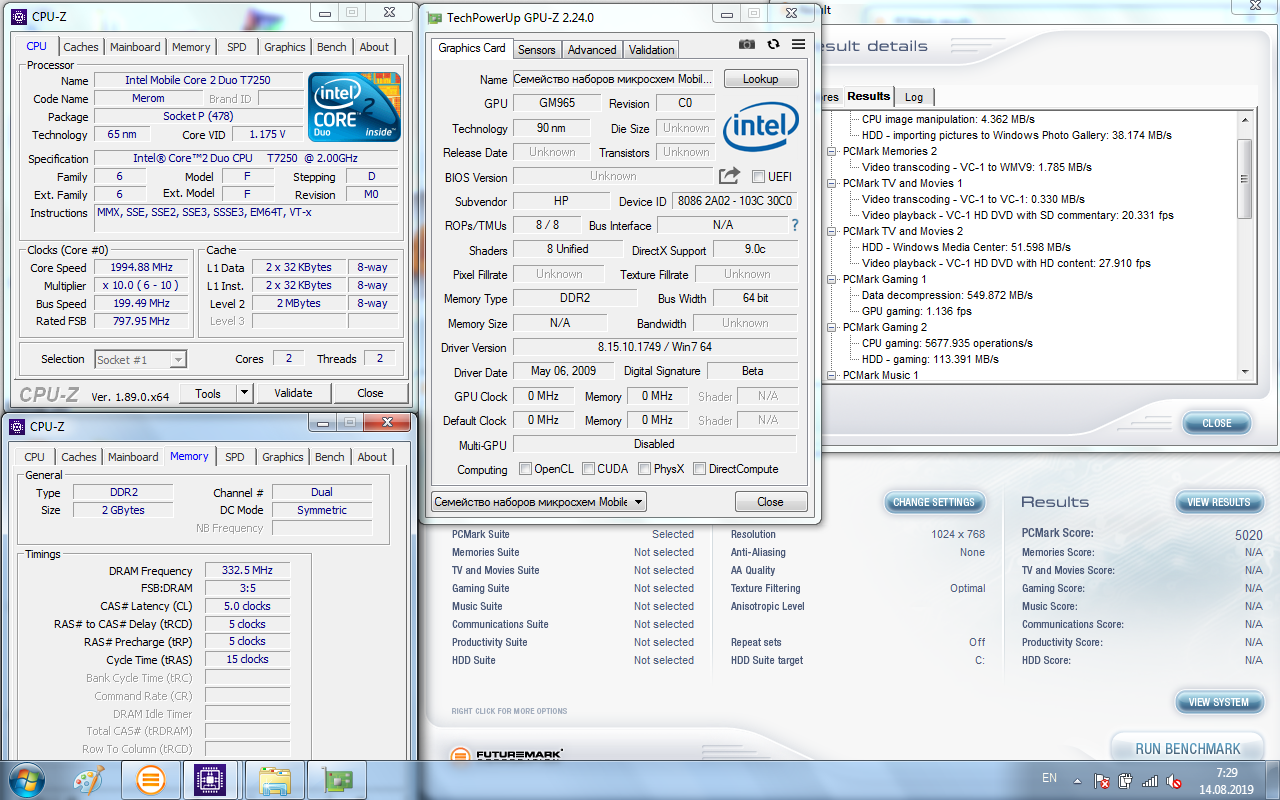
Task: Toggle the UEFI checkbox
Action: [759, 177]
